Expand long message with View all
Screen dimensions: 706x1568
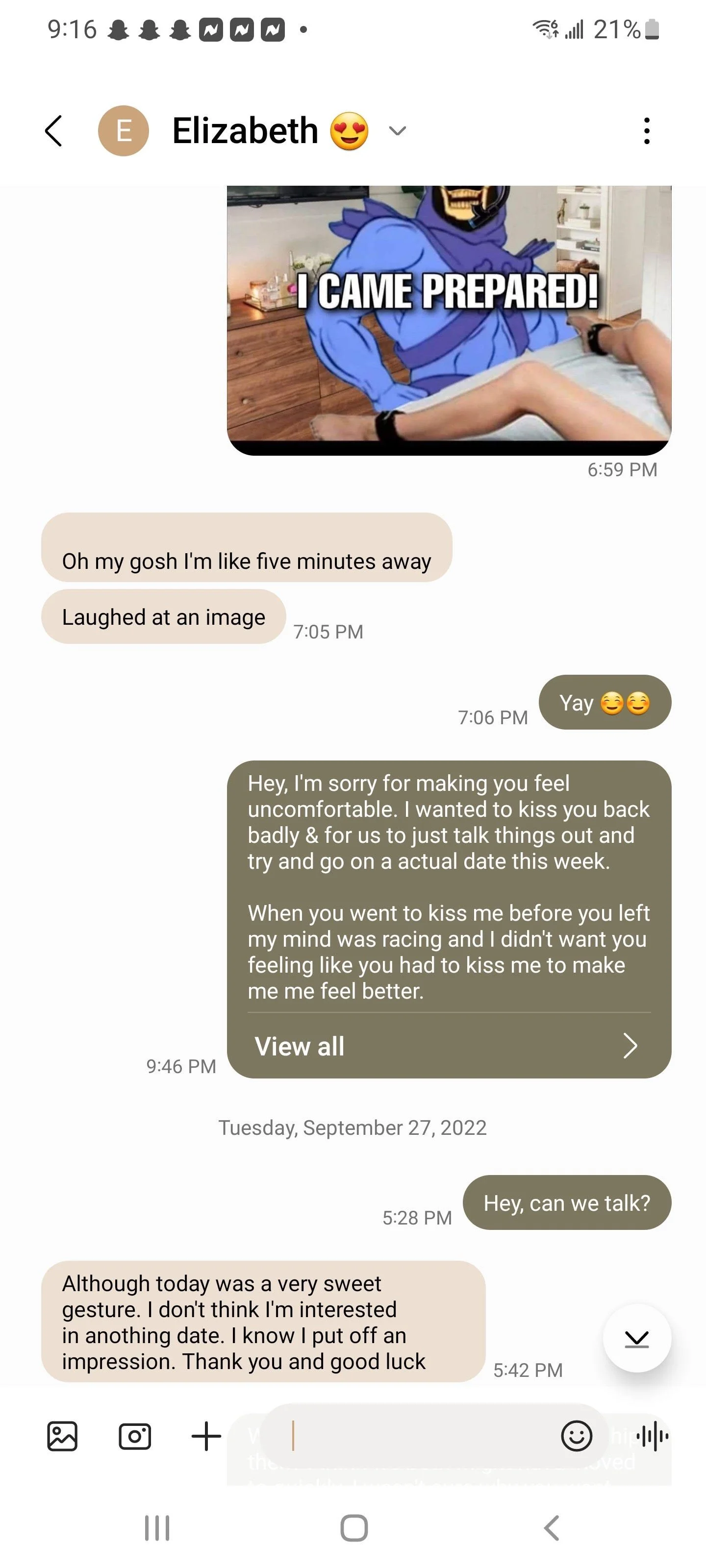click(449, 1046)
